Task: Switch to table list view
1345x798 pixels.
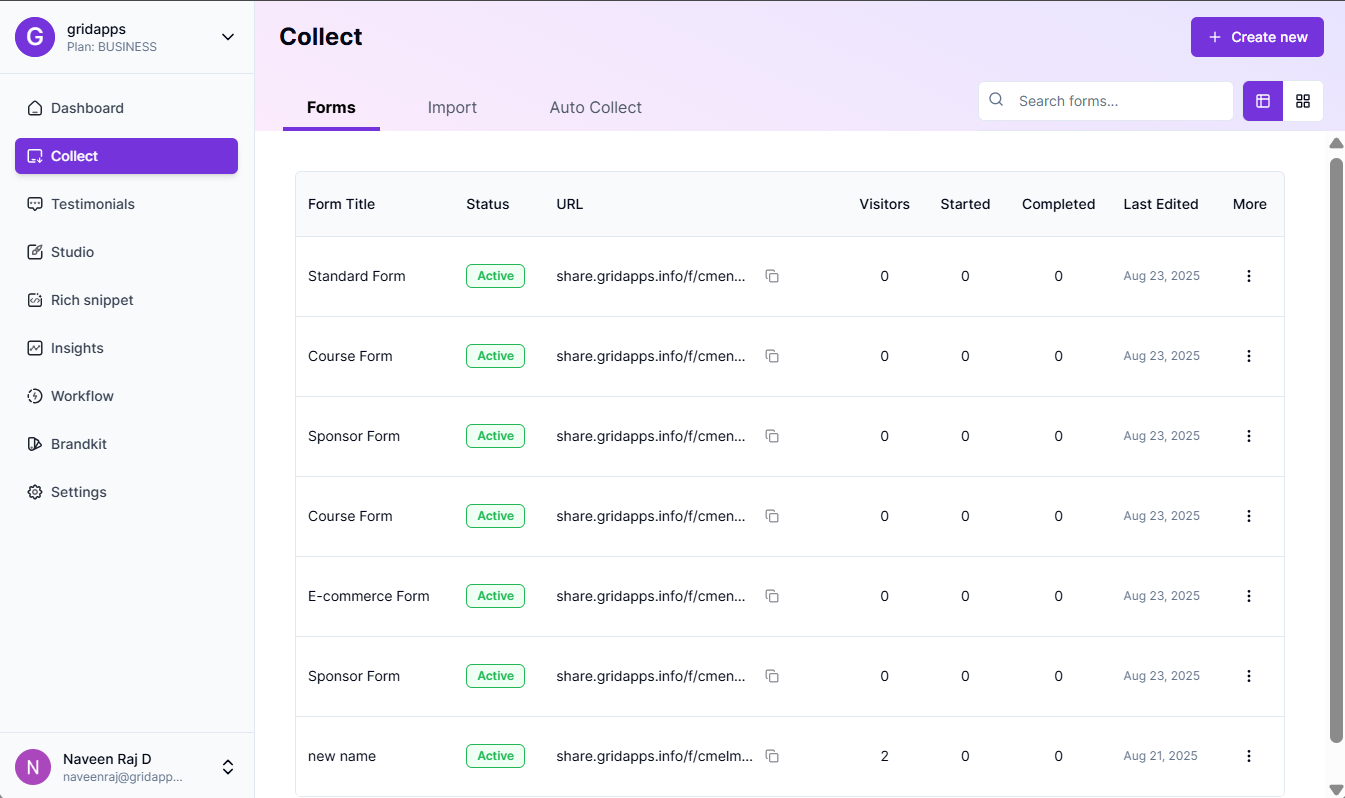Action: click(x=1263, y=101)
